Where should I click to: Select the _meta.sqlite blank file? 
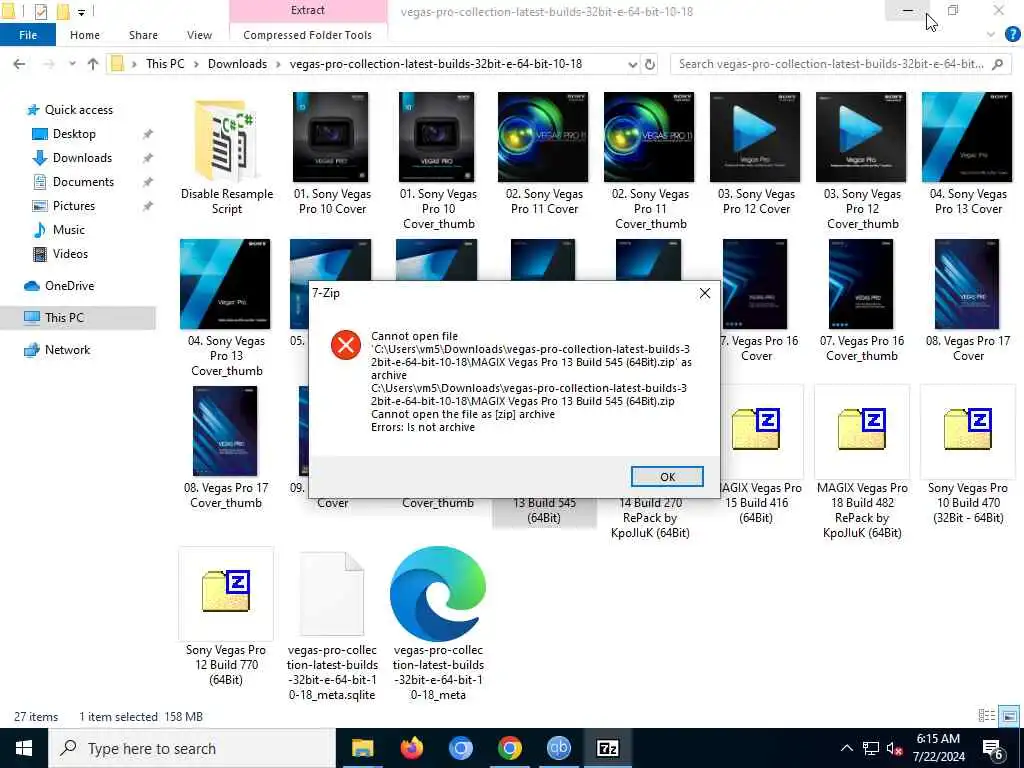click(x=332, y=624)
